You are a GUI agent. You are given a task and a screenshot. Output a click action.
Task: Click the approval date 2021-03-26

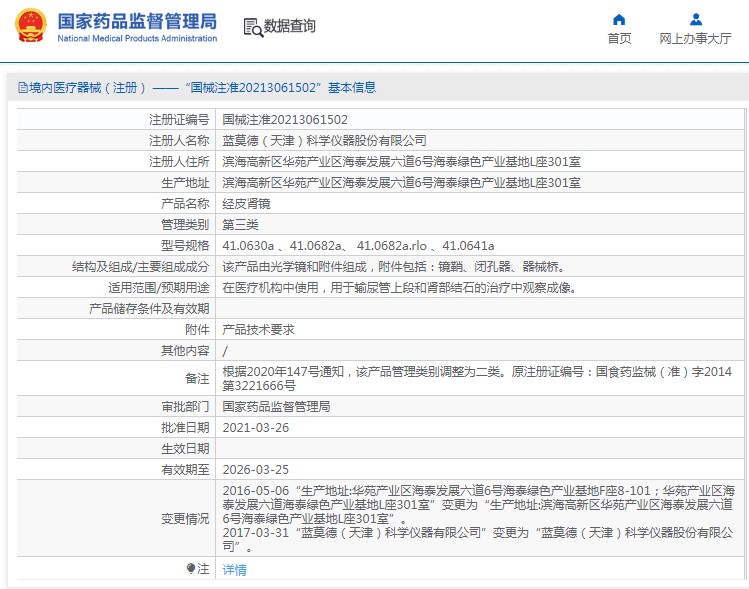point(255,428)
